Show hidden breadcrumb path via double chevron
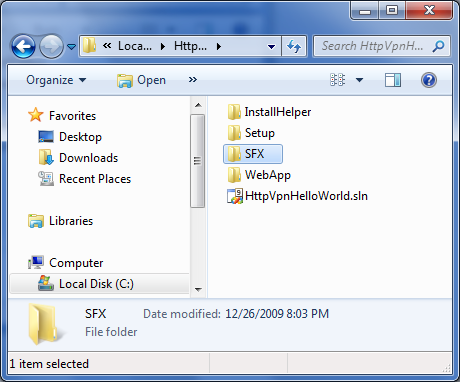 coord(107,45)
